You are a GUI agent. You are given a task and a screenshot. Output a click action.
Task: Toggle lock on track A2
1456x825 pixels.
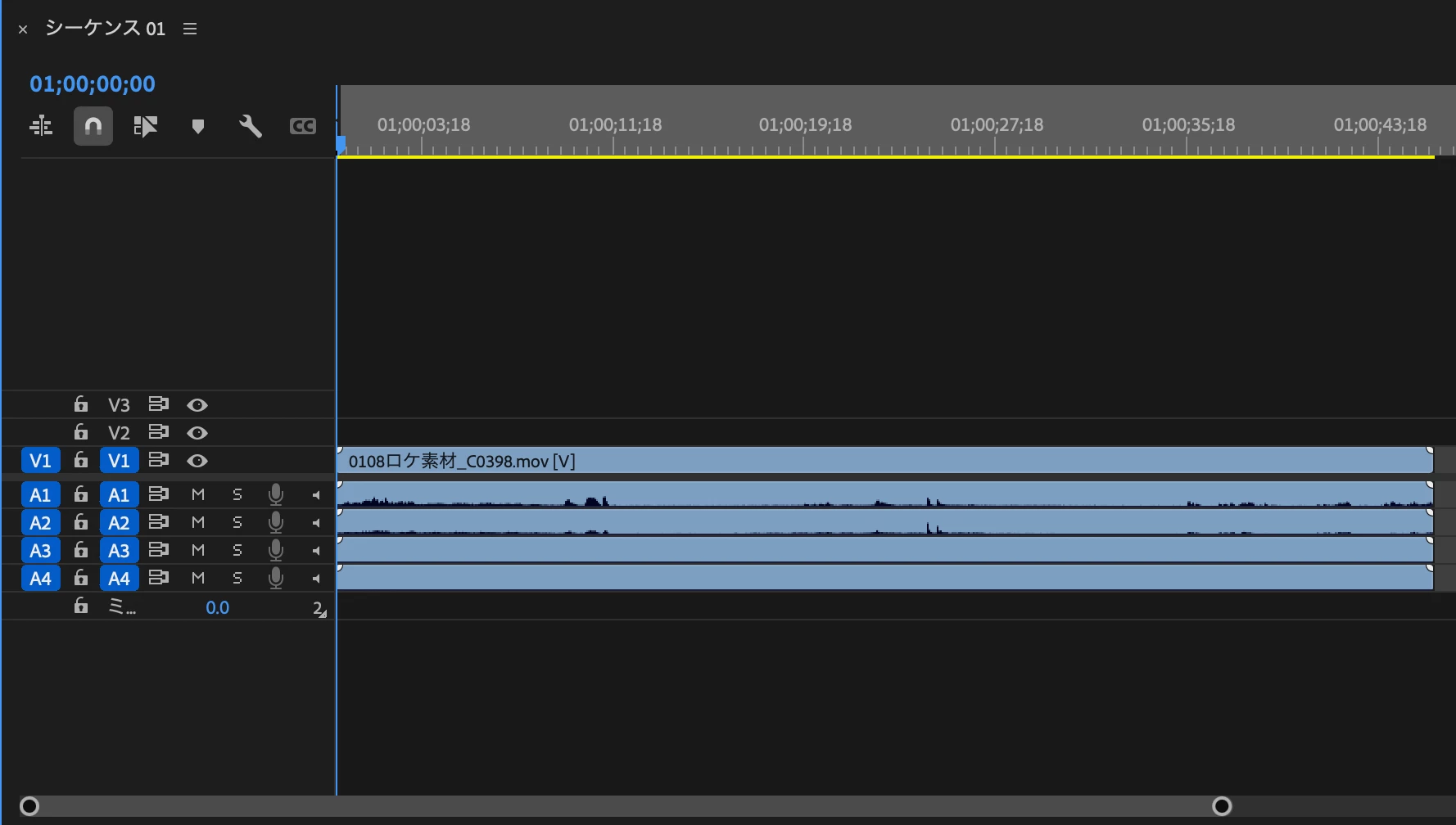80,522
